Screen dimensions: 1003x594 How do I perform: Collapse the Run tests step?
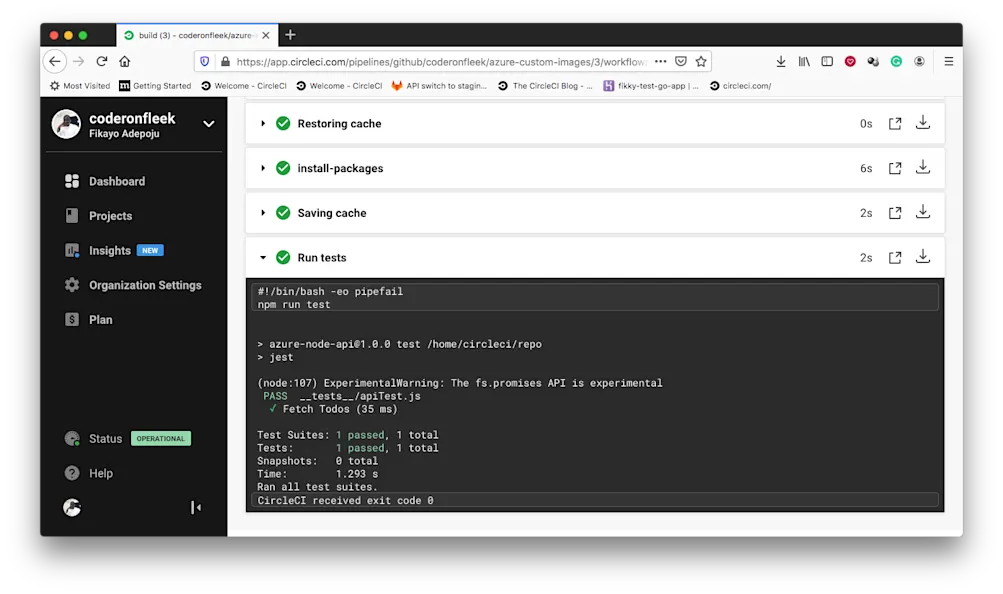click(x=263, y=258)
